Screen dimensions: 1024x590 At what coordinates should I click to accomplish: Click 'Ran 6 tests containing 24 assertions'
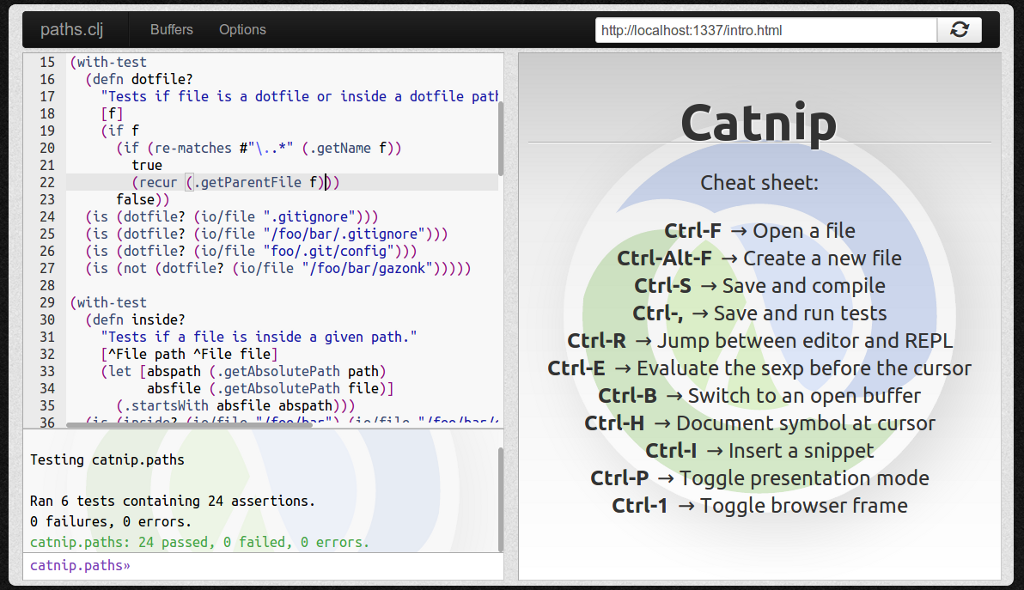click(x=172, y=501)
